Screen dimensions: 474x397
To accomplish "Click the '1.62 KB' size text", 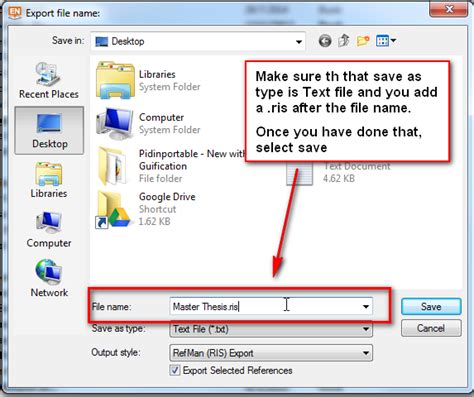I will click(154, 221).
